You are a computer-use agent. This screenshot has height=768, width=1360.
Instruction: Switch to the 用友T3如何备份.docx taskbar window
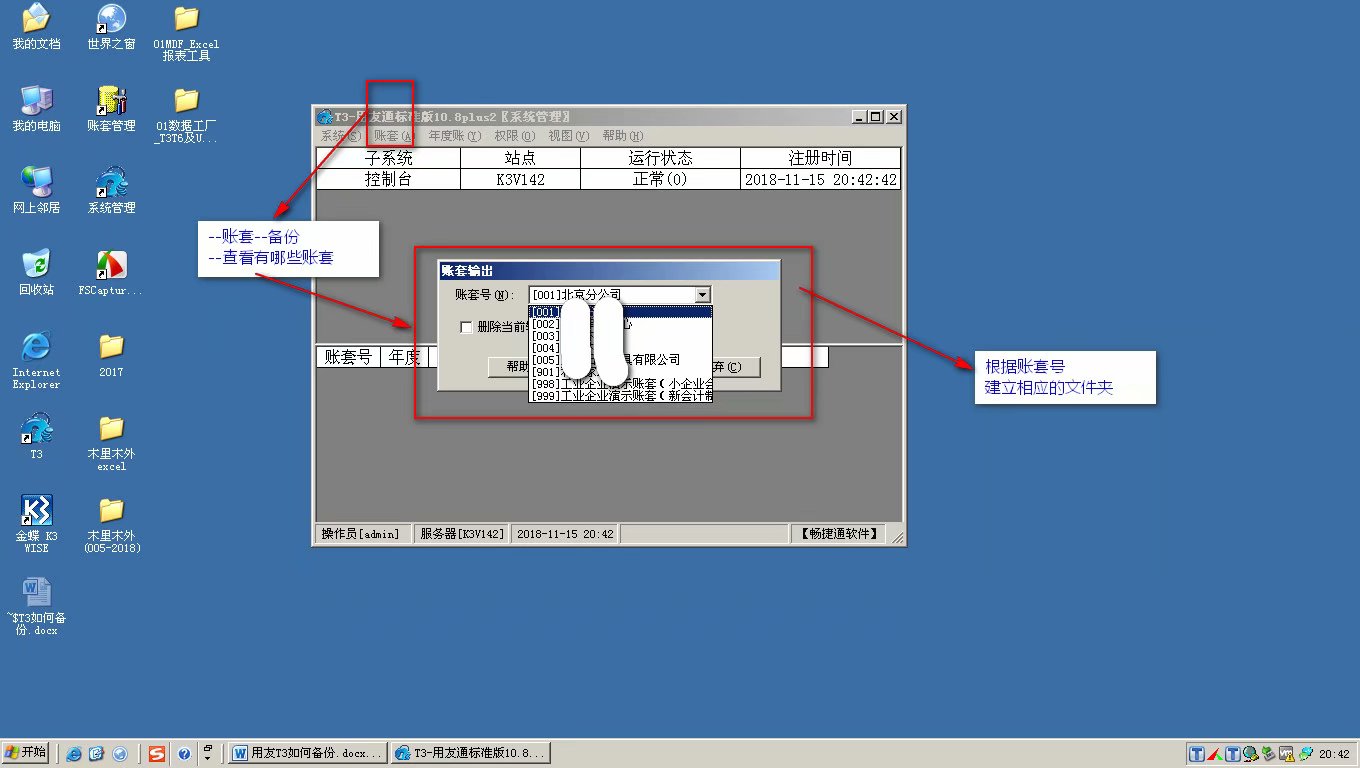307,753
